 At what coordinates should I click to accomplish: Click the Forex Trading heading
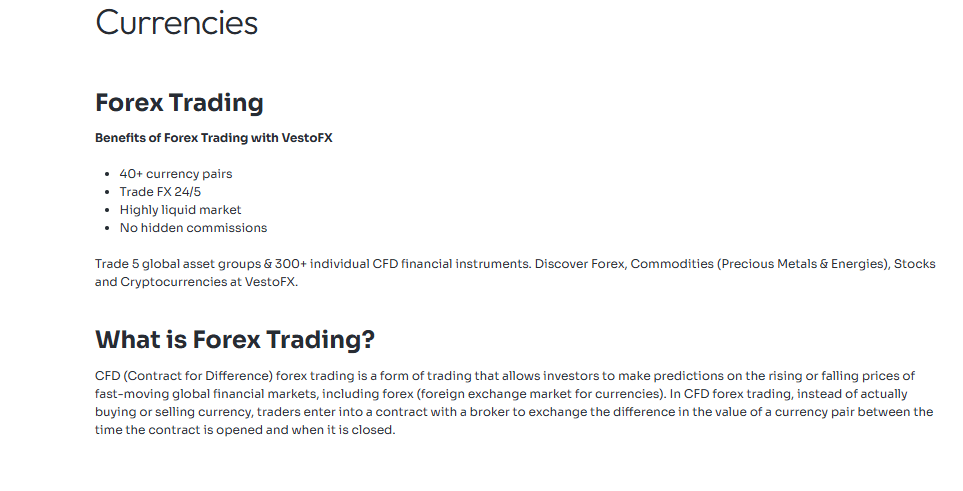pyautogui.click(x=179, y=103)
